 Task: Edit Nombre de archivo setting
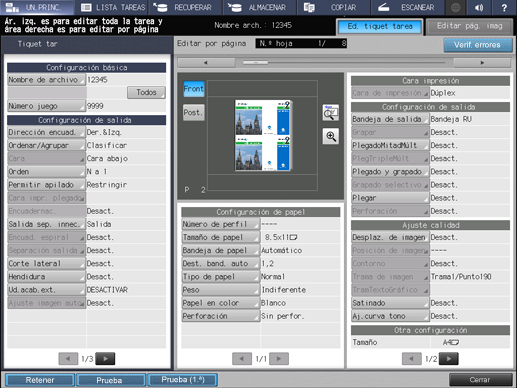(46, 80)
